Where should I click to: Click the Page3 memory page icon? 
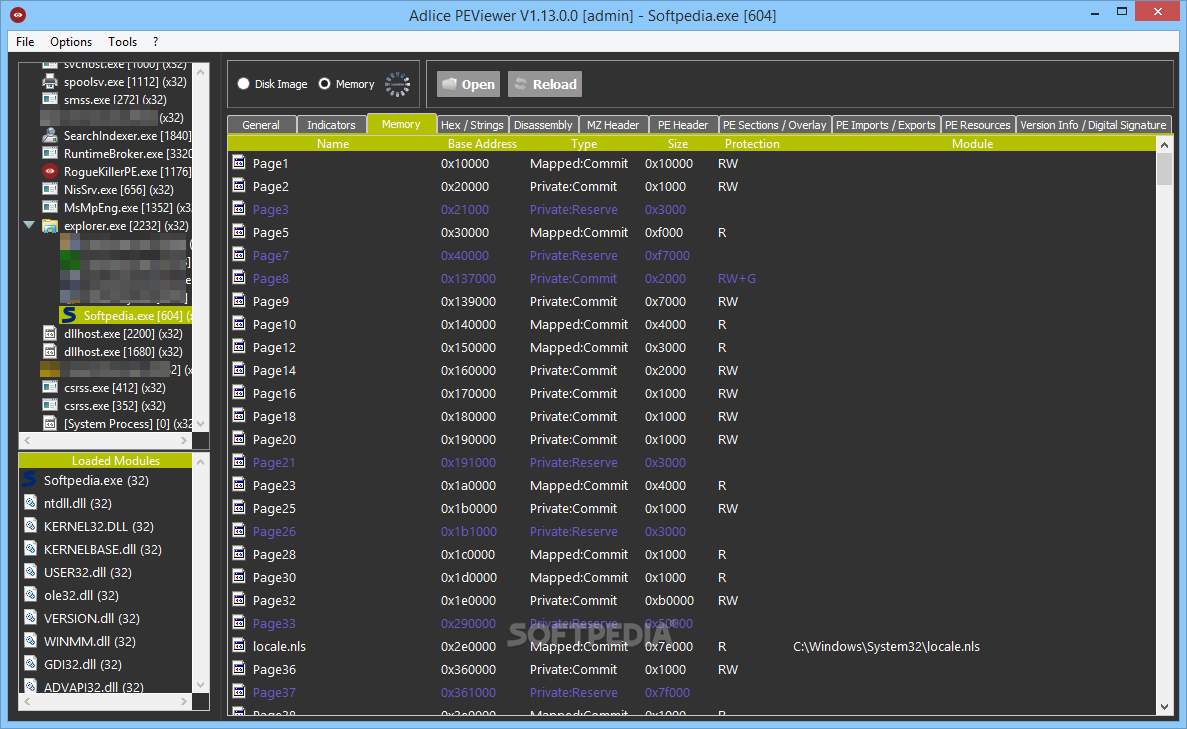click(238, 208)
